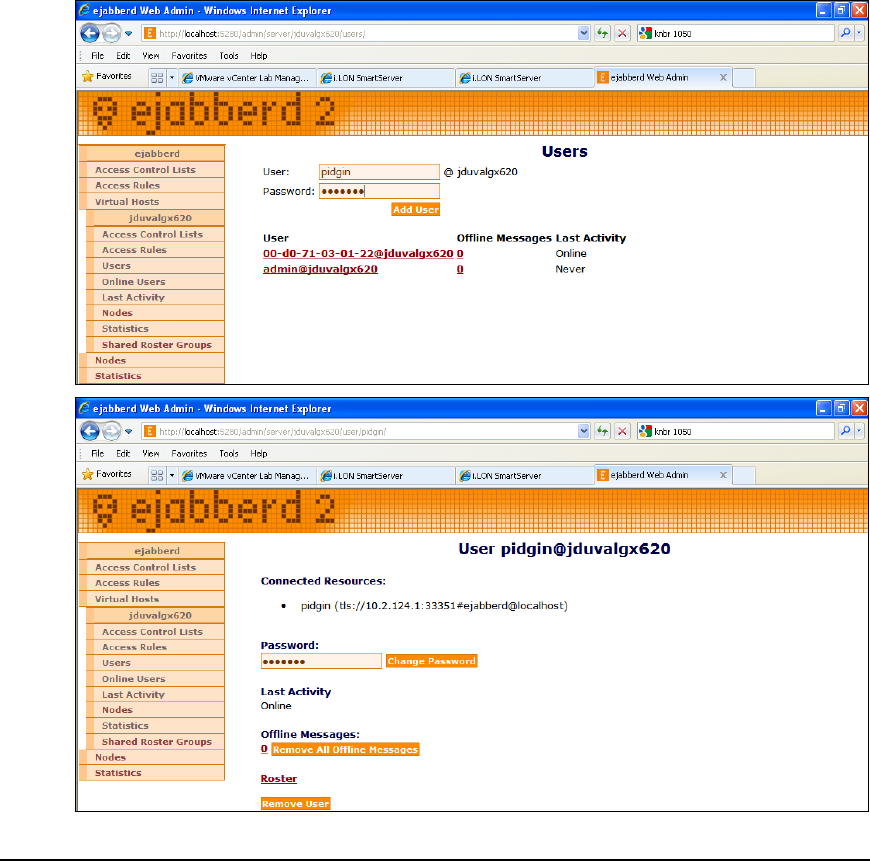Click Password field in Users form
The image size is (870, 861).
click(380, 191)
